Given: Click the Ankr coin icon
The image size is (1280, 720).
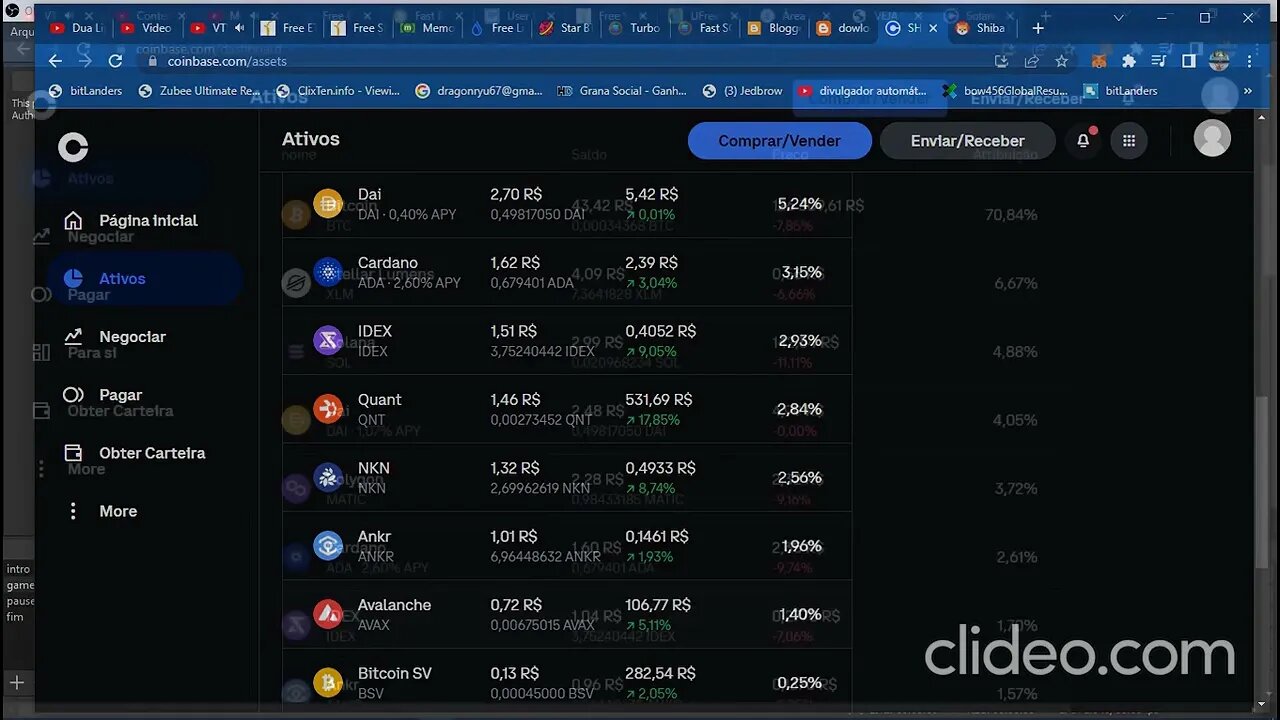Looking at the screenshot, I should [328, 546].
